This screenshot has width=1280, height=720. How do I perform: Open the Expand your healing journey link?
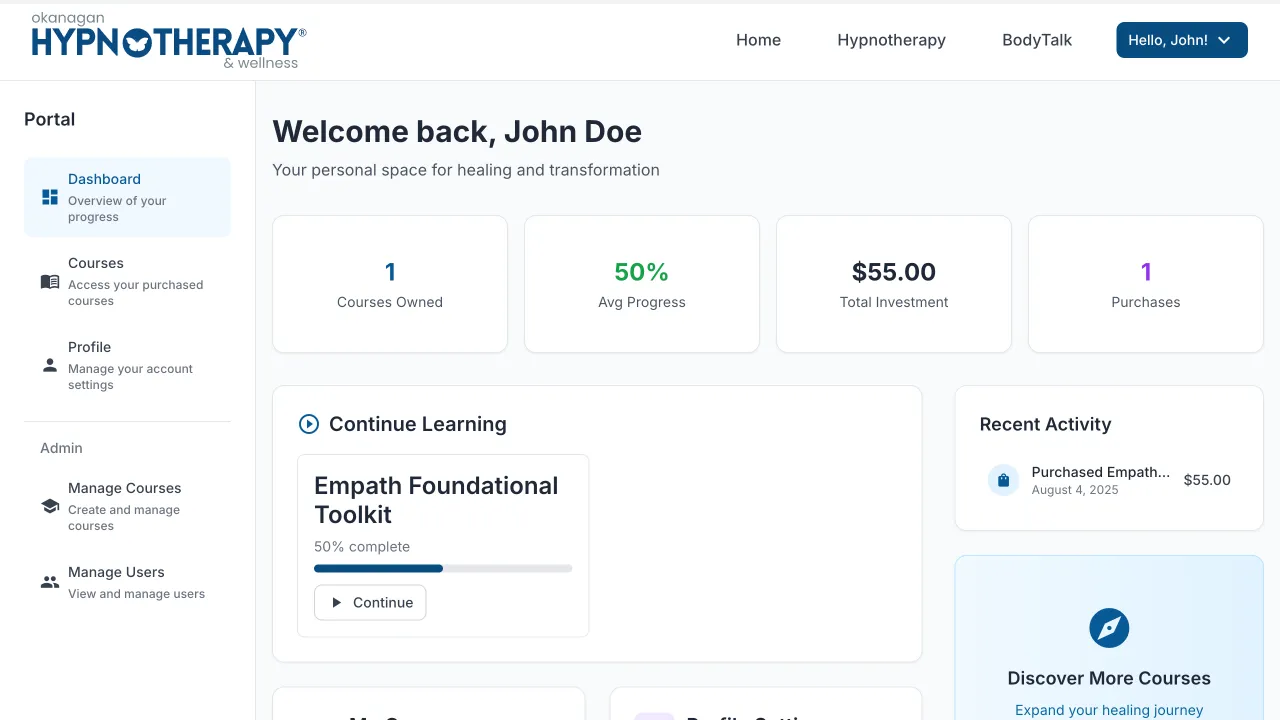point(1108,709)
